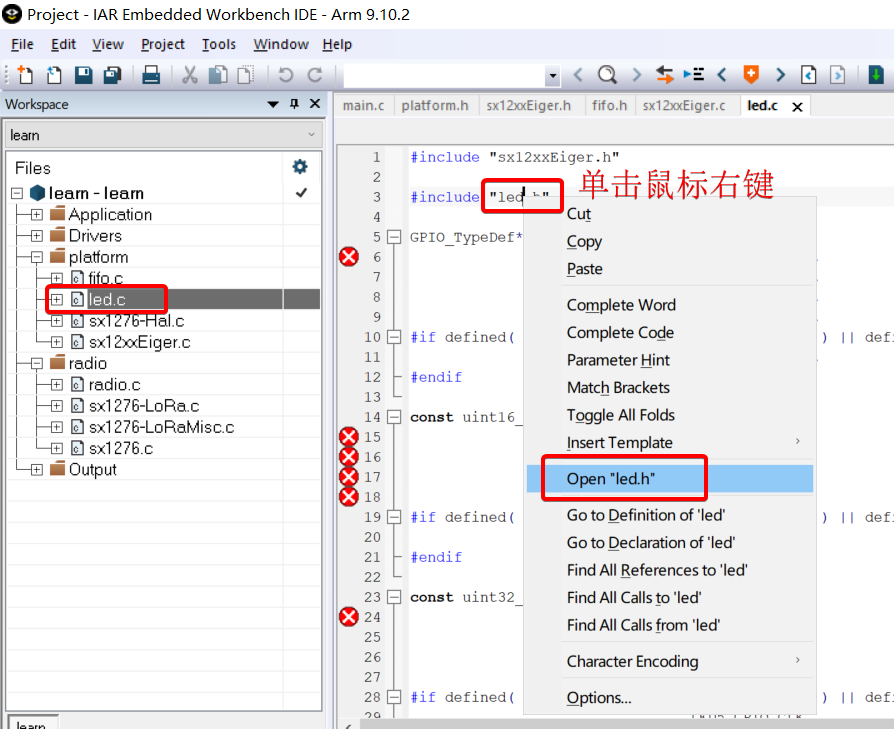The height and width of the screenshot is (729, 894).
Task: Collapse the radio folder in workspace tree
Action: tap(37, 364)
